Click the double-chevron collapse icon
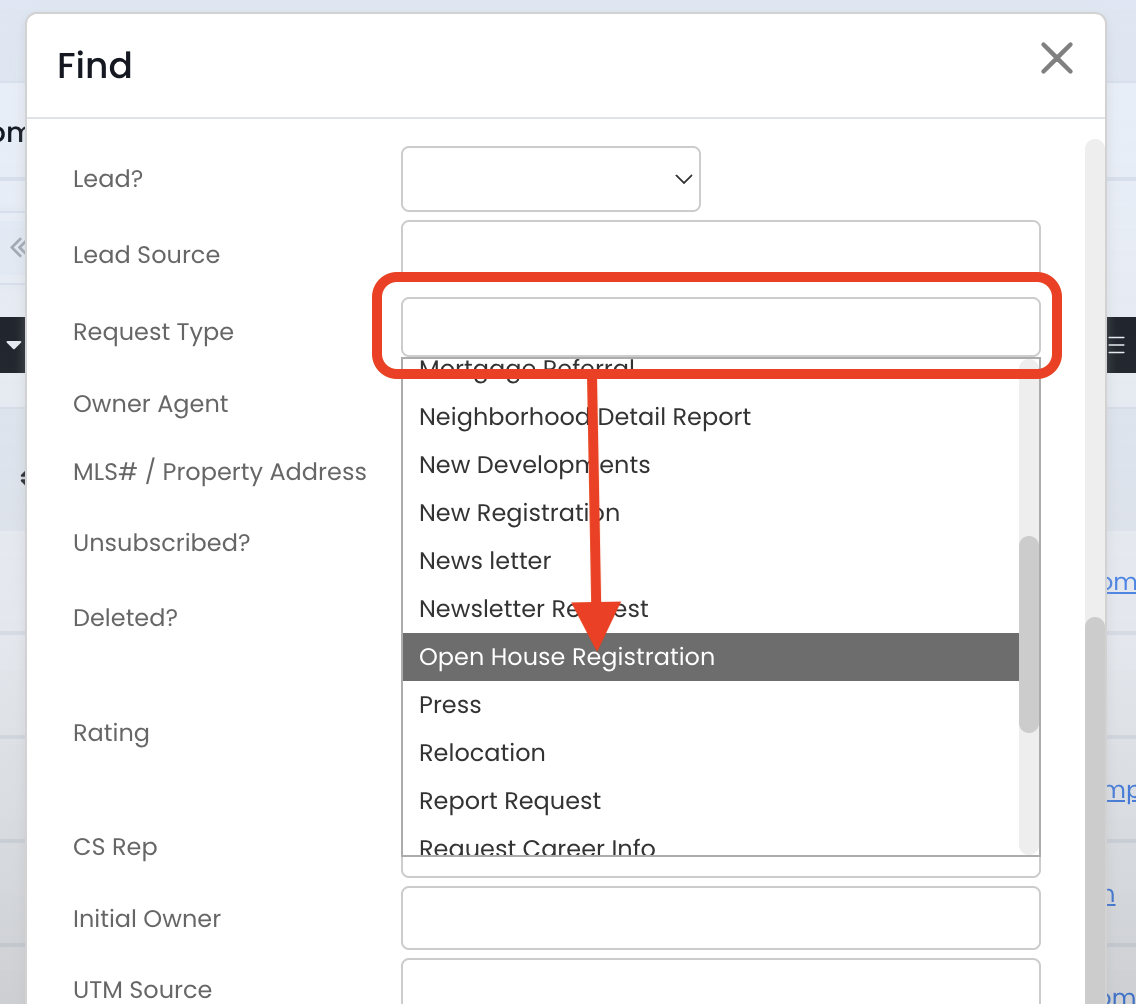 (17, 247)
